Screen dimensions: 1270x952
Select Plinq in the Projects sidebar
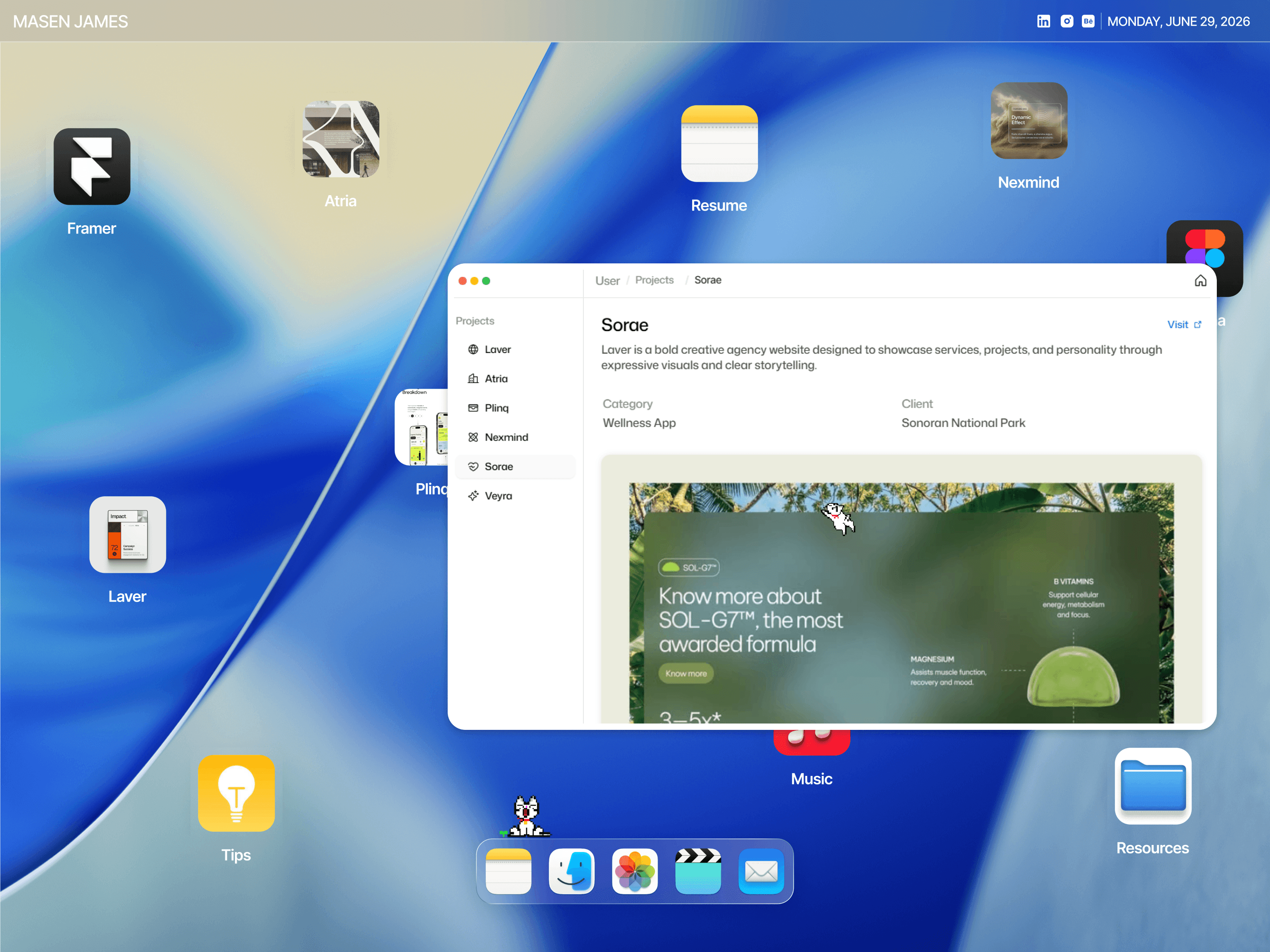click(x=515, y=408)
